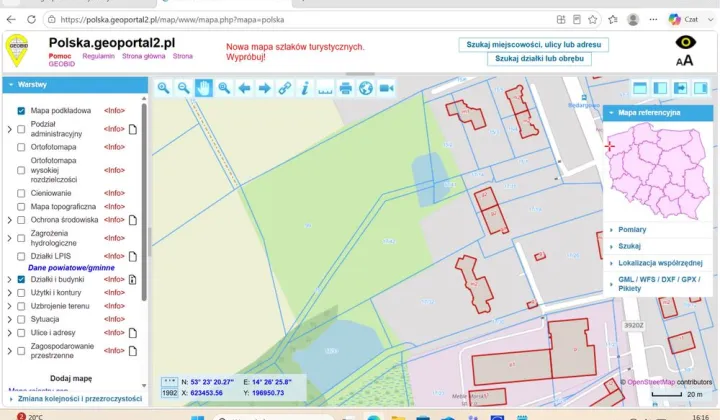This screenshot has height=420, width=720.
Task: Bookmark page with browser star icon
Action: point(593,19)
